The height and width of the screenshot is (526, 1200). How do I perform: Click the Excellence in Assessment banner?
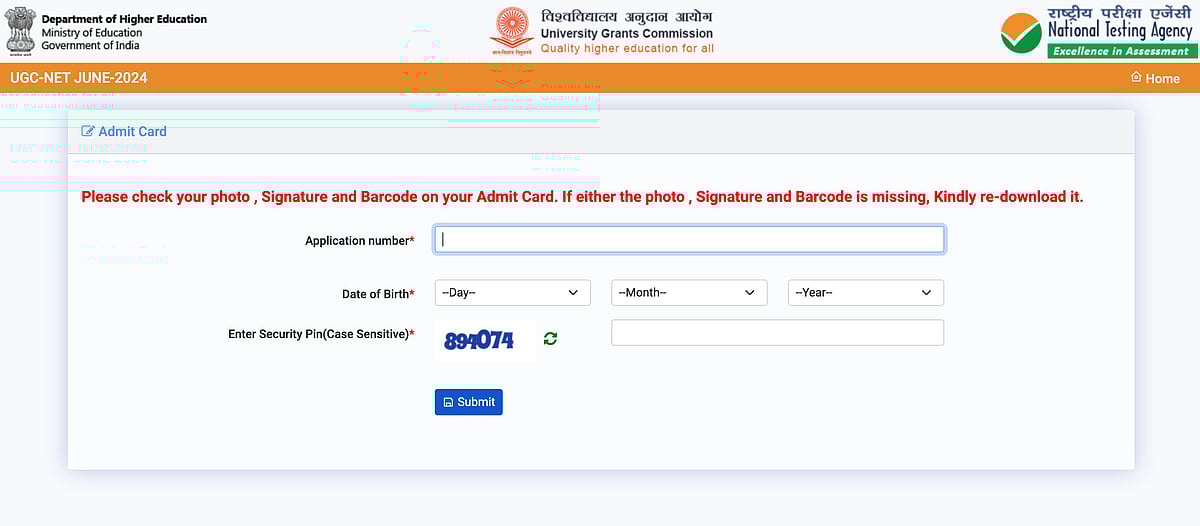[x=1120, y=51]
